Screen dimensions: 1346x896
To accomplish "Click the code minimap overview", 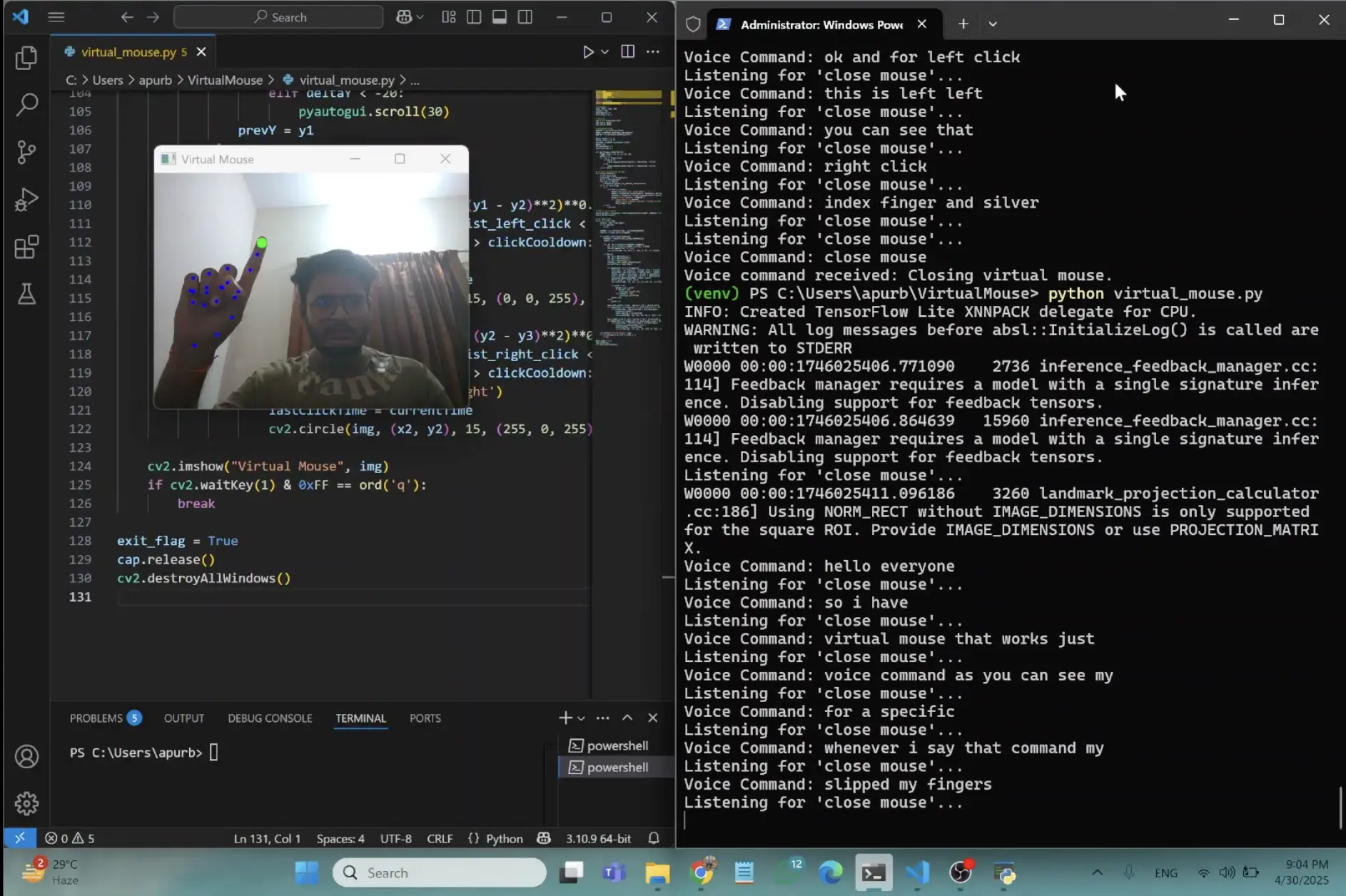I will point(628,214).
